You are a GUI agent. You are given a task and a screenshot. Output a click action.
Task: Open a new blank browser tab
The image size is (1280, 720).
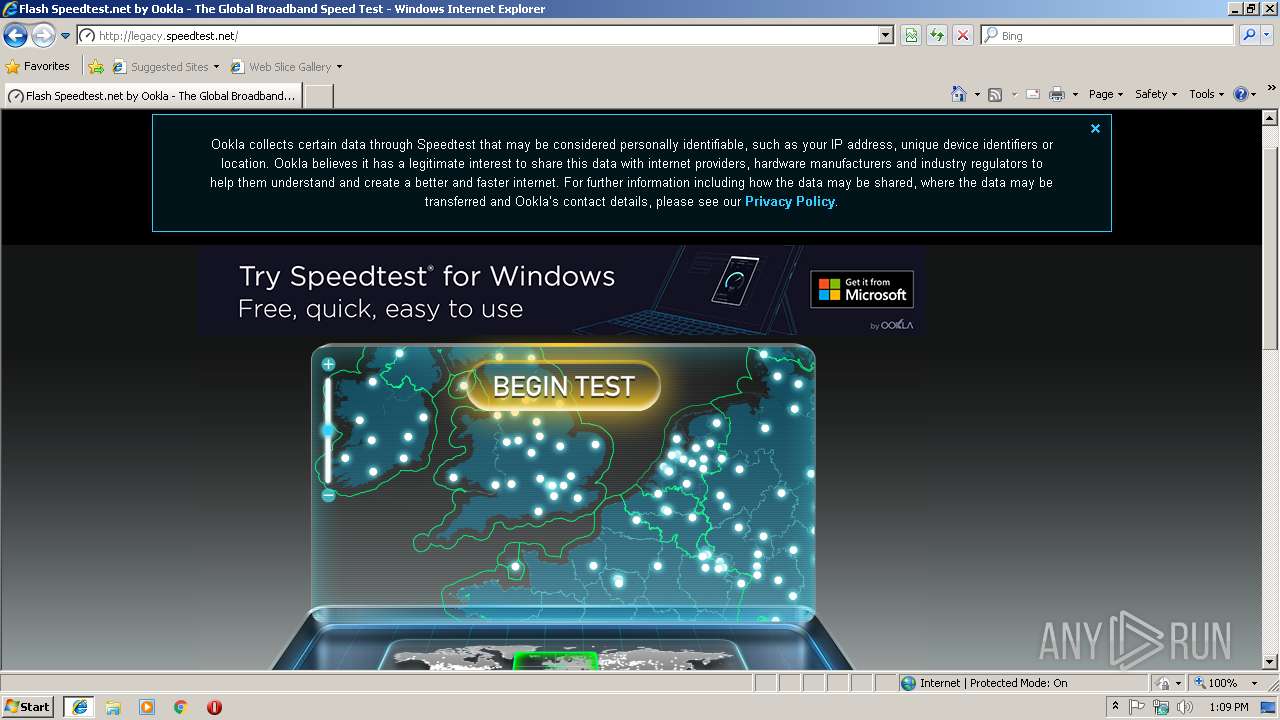318,96
